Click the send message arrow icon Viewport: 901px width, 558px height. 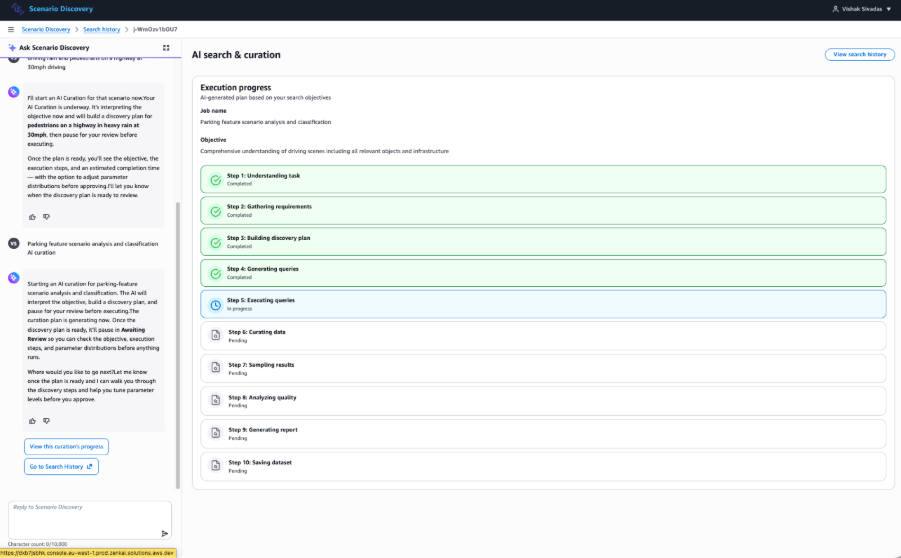(164, 533)
